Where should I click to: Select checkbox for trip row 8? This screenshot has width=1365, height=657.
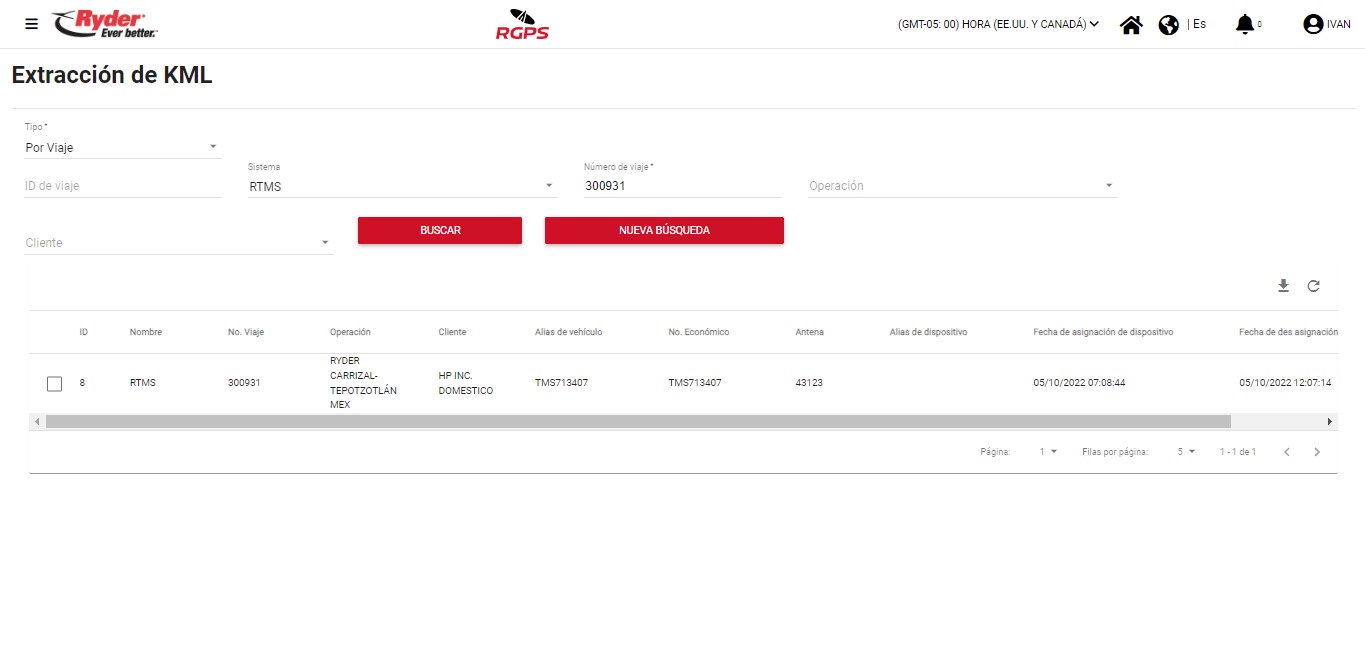click(x=55, y=383)
